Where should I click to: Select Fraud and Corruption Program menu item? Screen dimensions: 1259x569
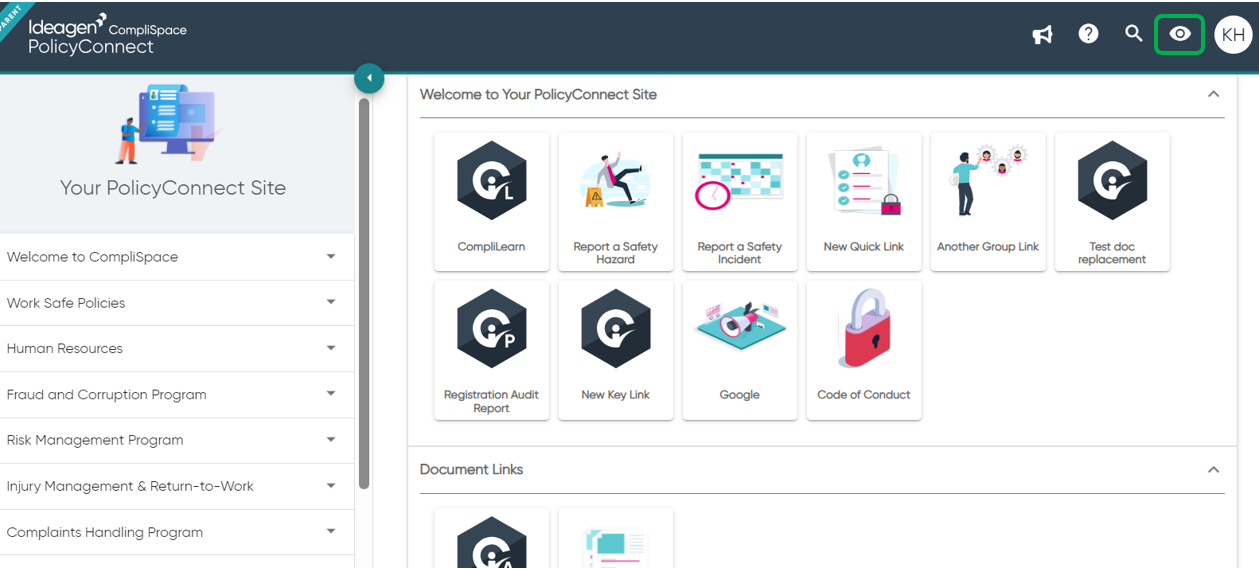click(x=177, y=394)
